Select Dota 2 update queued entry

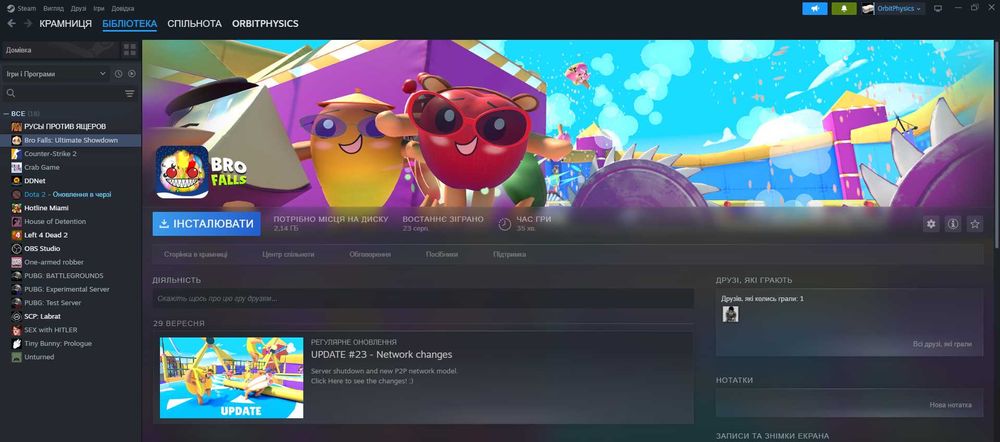[70, 194]
